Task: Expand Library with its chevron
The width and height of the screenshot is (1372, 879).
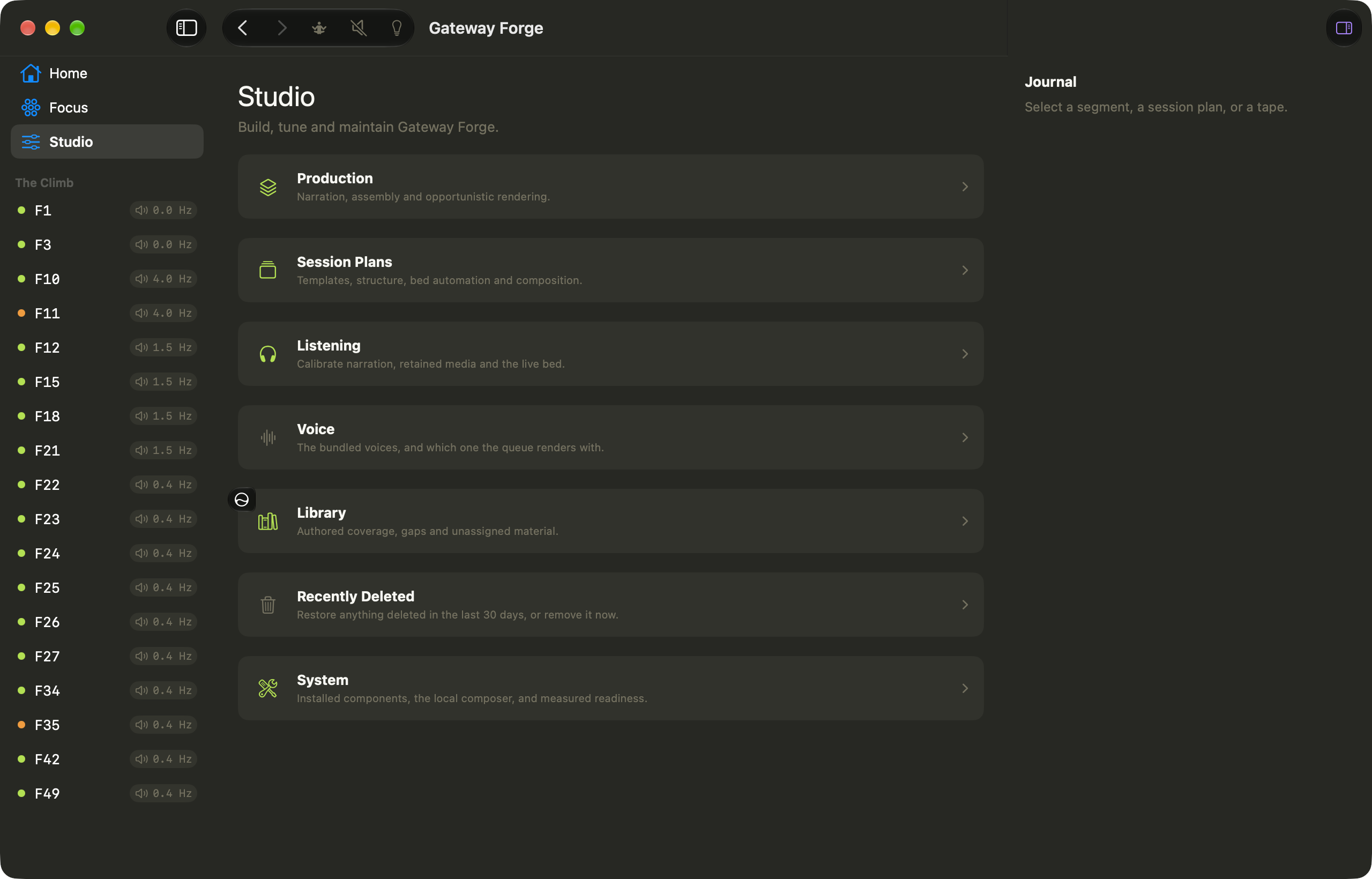Action: (965, 521)
